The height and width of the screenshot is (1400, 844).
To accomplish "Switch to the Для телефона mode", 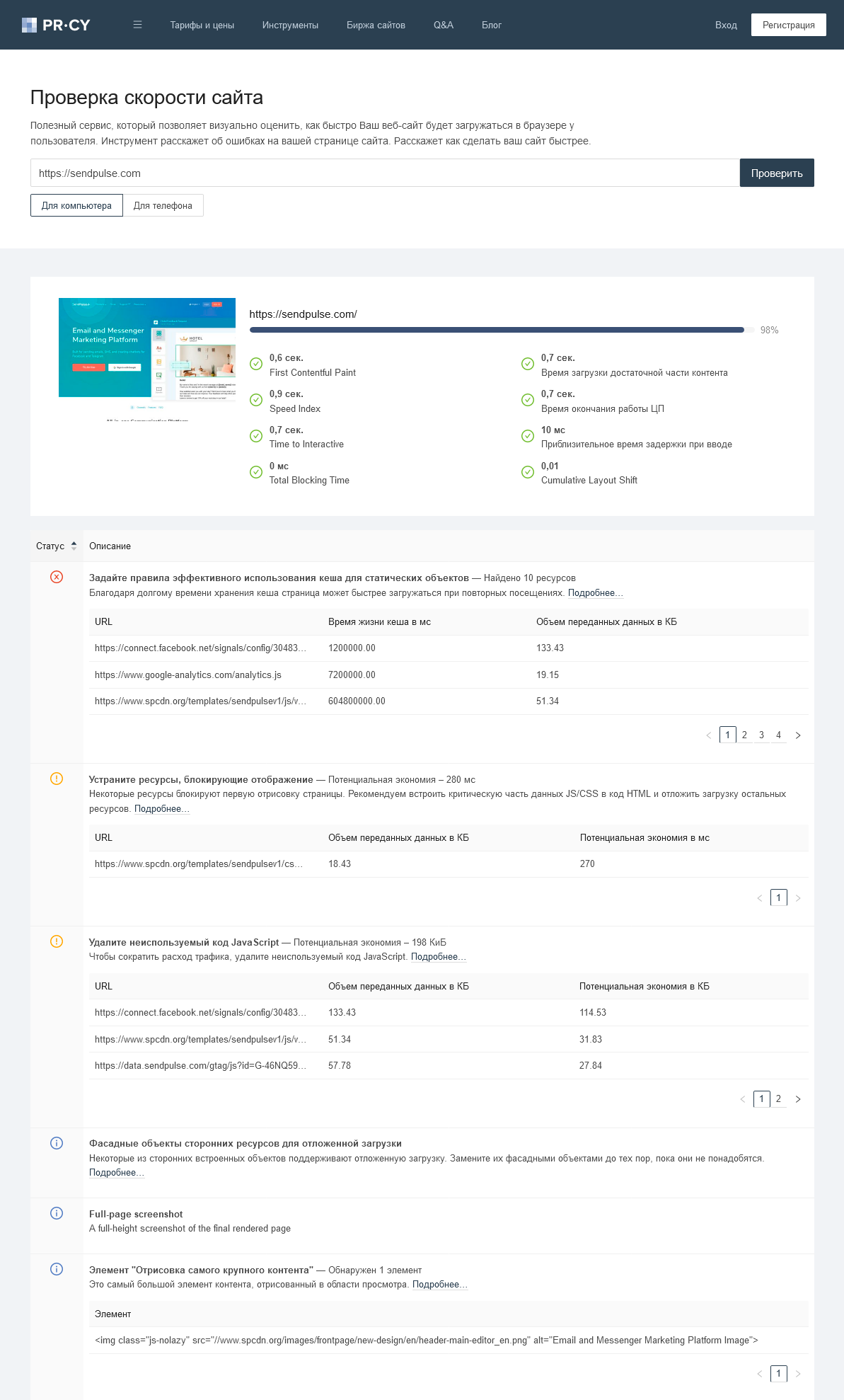I will click(x=163, y=205).
